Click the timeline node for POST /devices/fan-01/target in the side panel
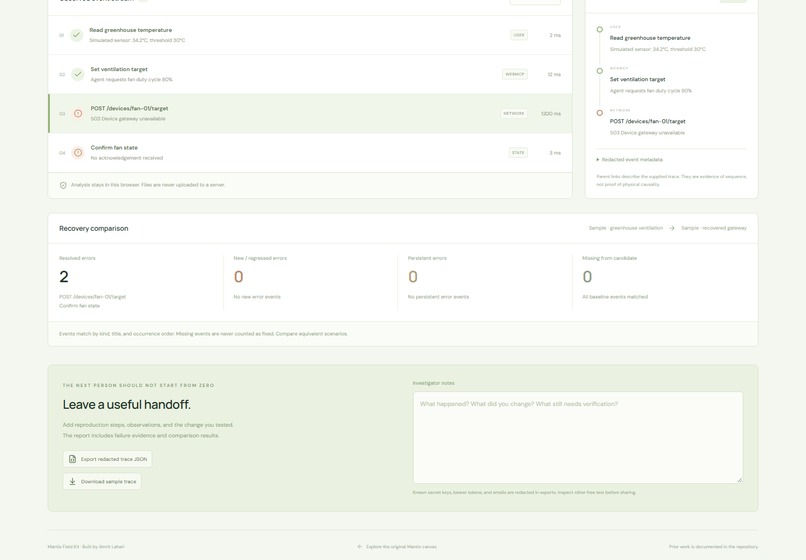Screen dimensions: 806x560 click(x=599, y=113)
